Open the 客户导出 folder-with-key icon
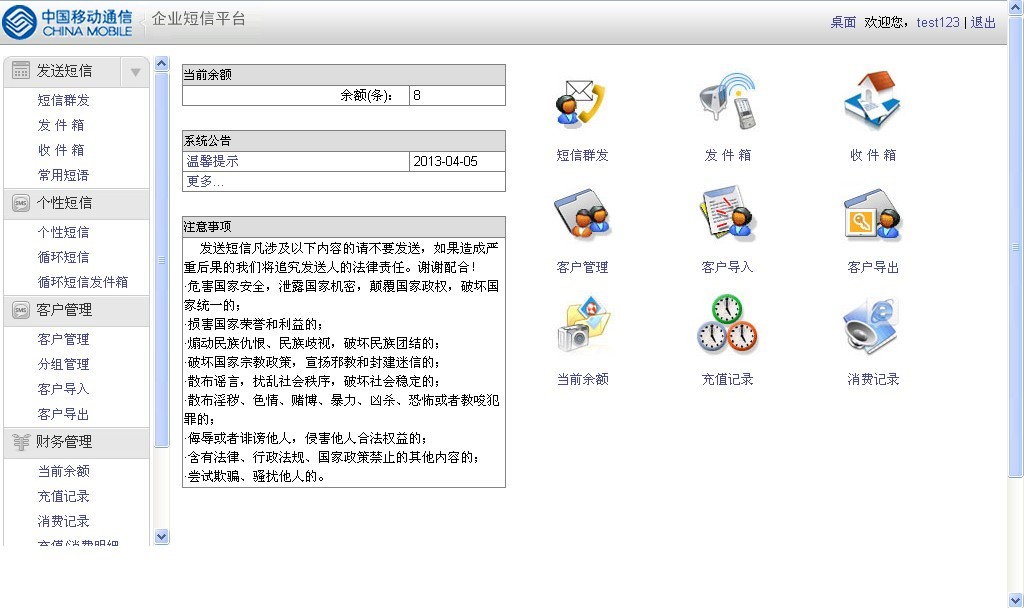The image size is (1024, 608). [872, 214]
